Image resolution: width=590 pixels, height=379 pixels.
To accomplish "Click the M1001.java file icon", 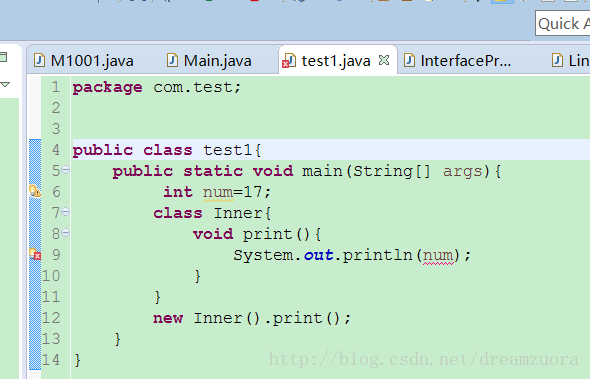I will (39, 61).
